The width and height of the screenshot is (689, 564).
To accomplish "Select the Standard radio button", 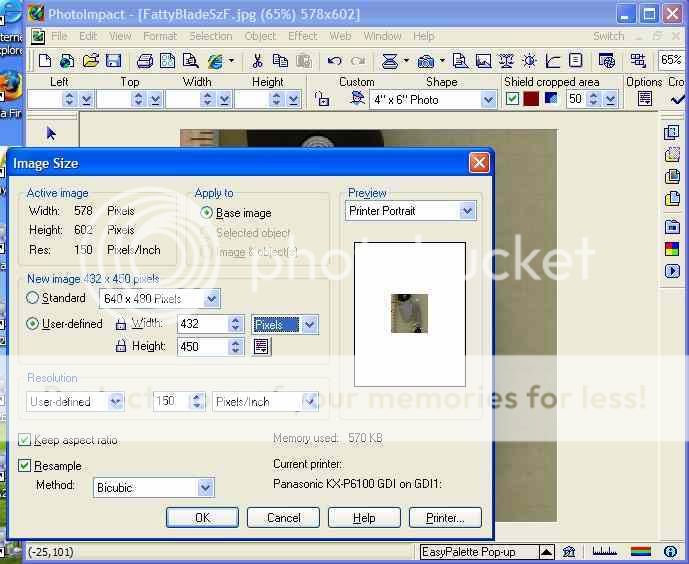I will click(33, 298).
